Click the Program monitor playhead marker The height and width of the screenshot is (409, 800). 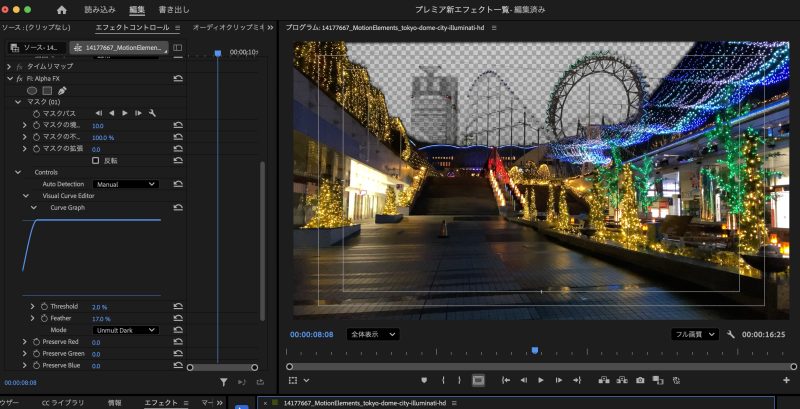[x=535, y=351]
